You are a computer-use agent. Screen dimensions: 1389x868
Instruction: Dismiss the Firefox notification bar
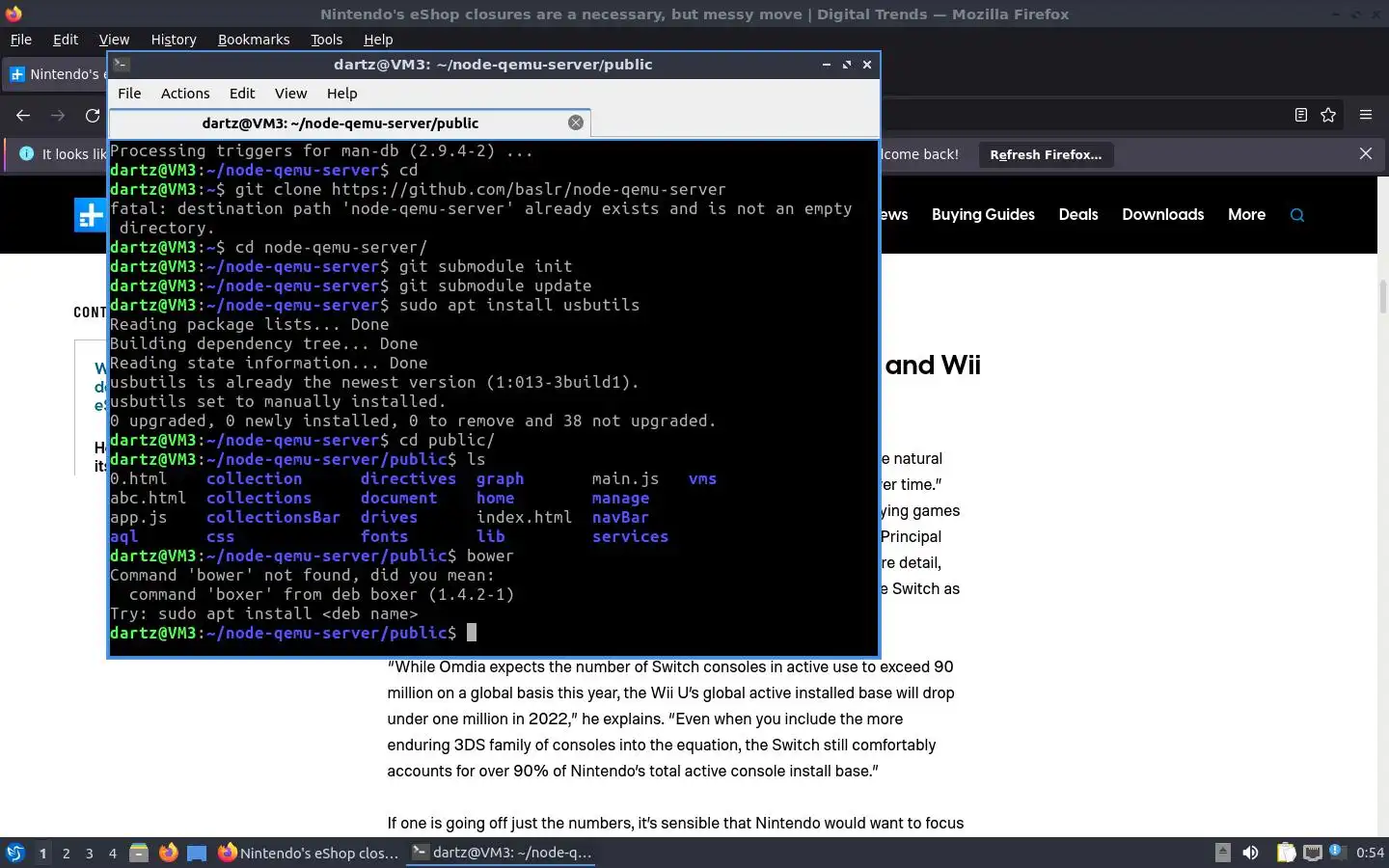[x=1365, y=153]
